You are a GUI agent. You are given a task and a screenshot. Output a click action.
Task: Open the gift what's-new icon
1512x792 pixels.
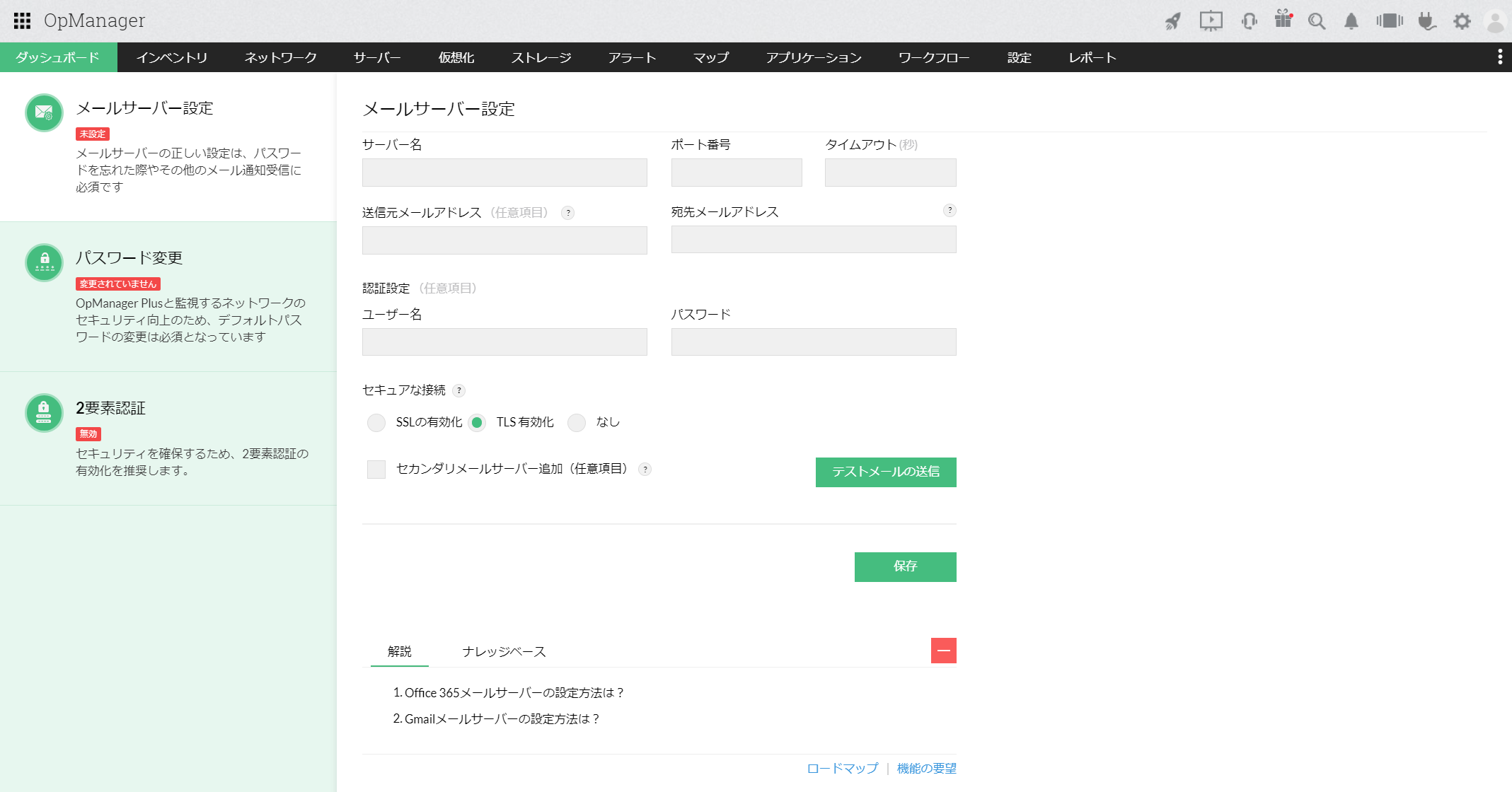point(1283,20)
